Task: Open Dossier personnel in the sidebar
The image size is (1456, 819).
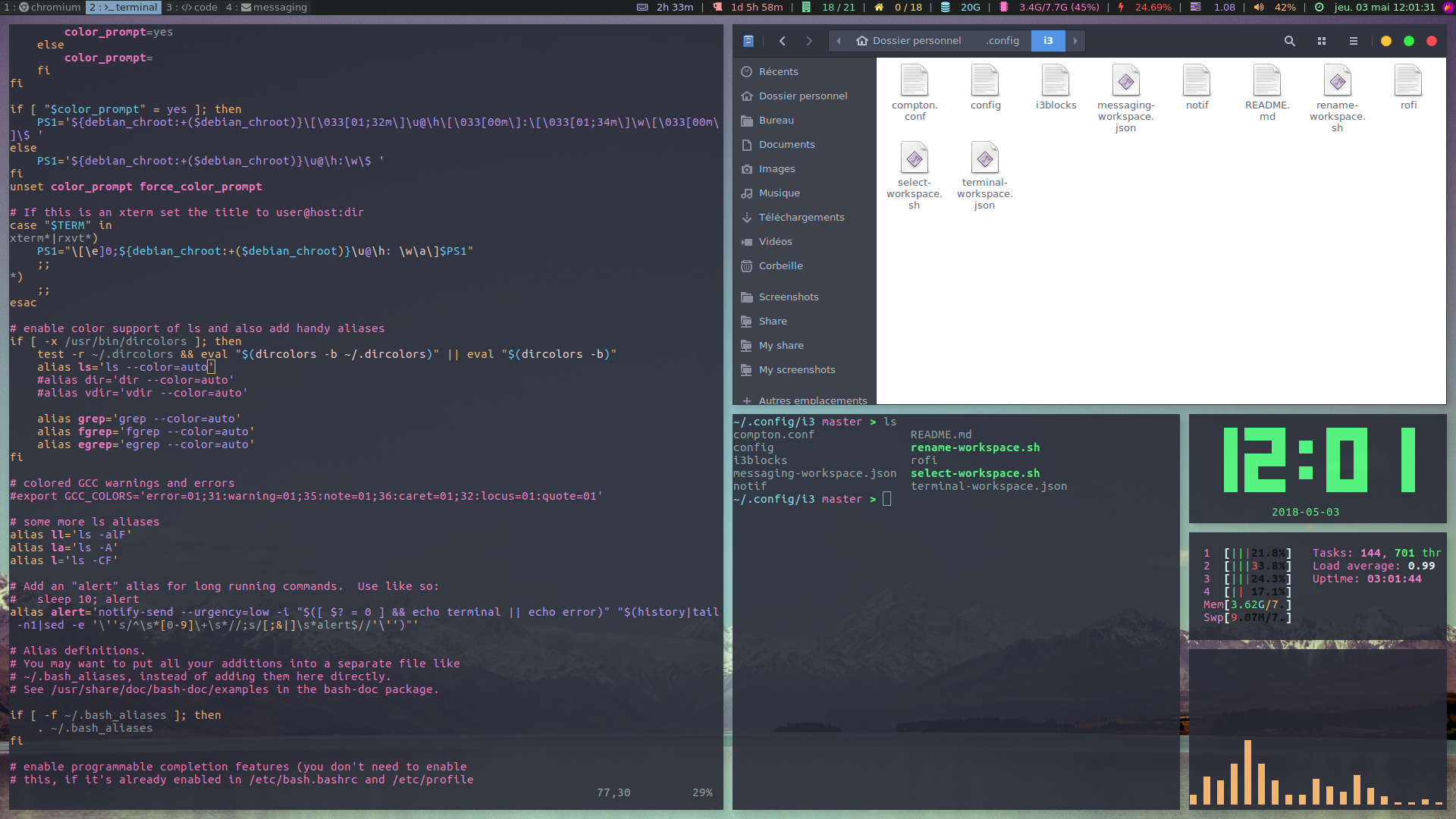Action: point(805,96)
